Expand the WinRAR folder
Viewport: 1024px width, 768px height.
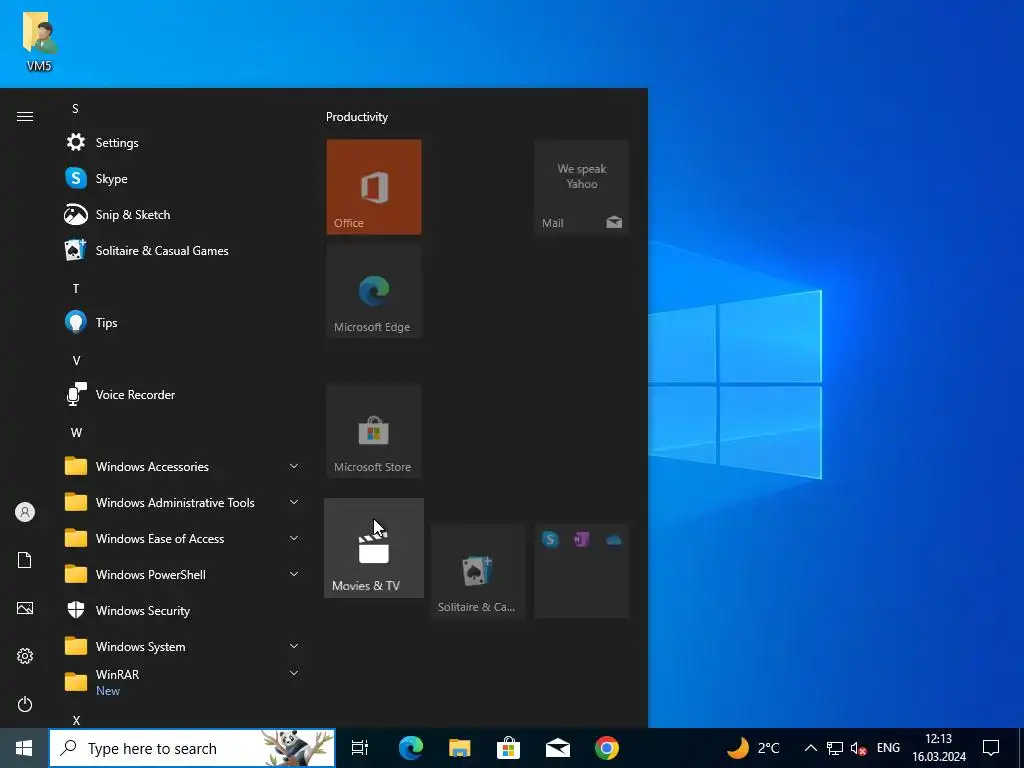pos(183,682)
